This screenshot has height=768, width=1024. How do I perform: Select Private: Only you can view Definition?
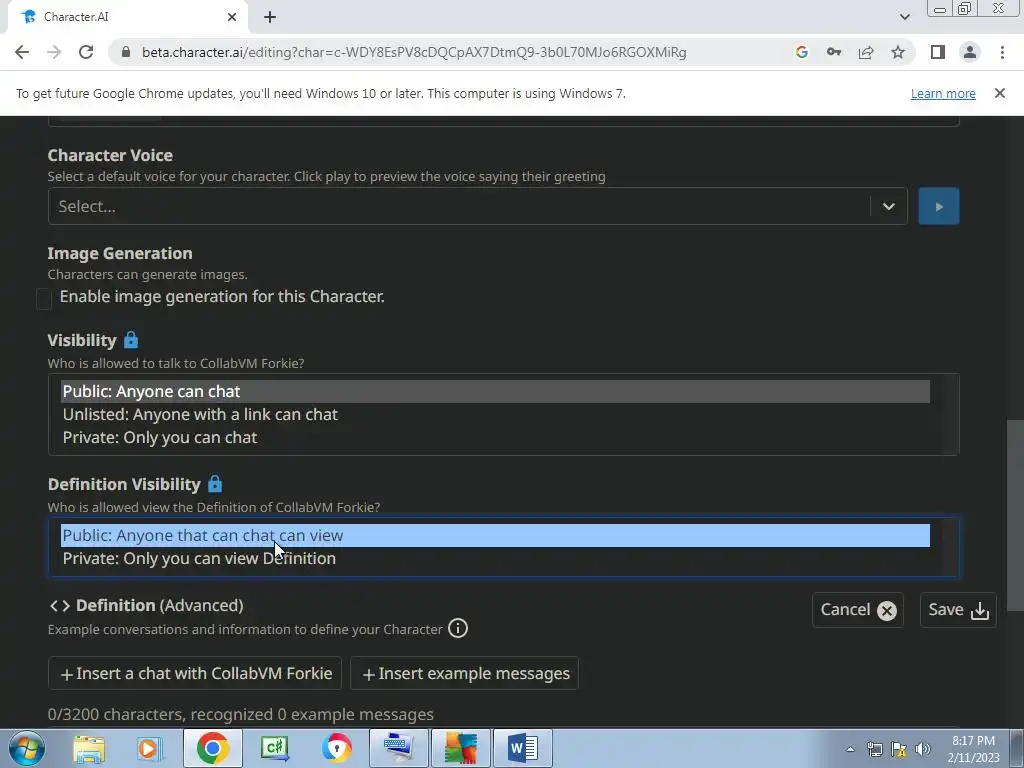[x=495, y=558]
